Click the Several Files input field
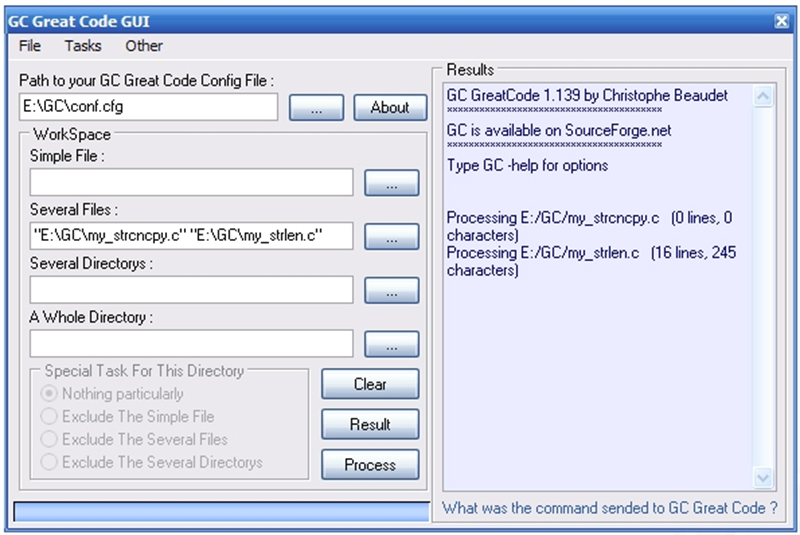This screenshot has width=800, height=535. pyautogui.click(x=191, y=236)
